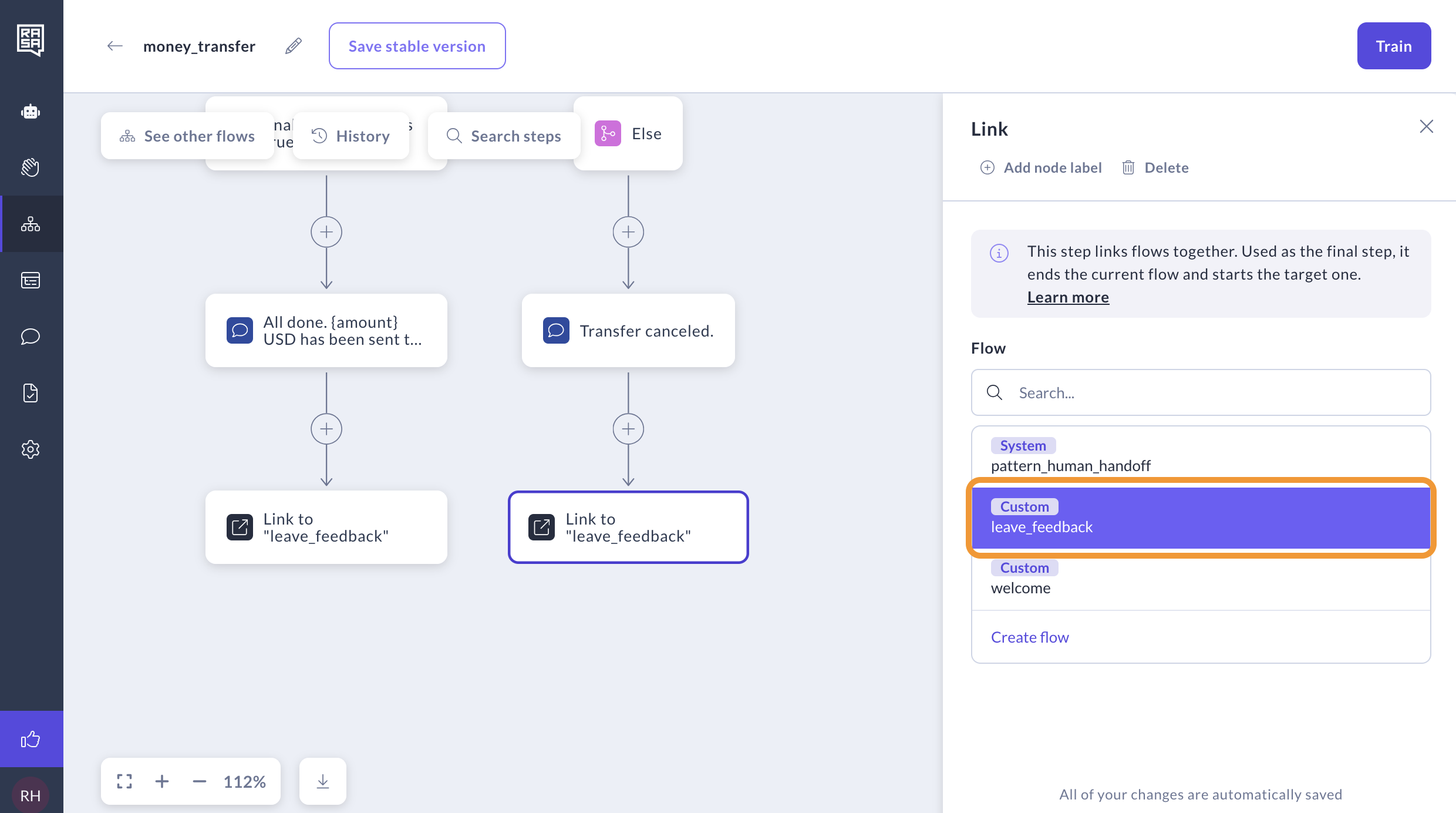Open the Flows section in the sidebar
1456x813 pixels.
pos(31,224)
